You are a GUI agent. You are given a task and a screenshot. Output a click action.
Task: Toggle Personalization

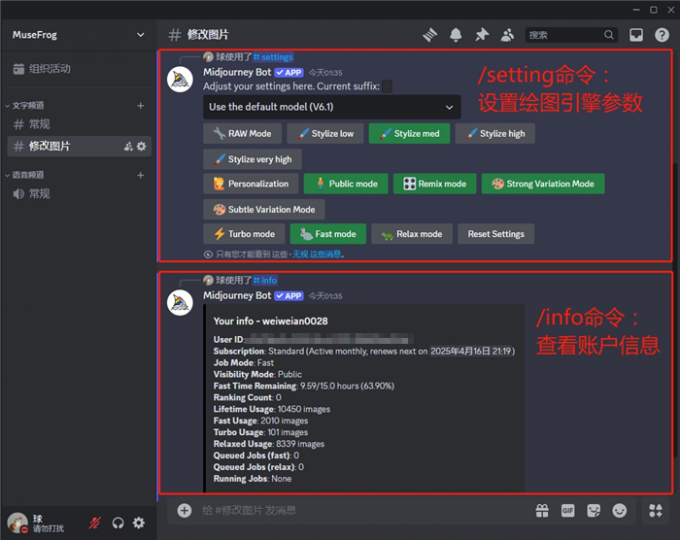[251, 184]
